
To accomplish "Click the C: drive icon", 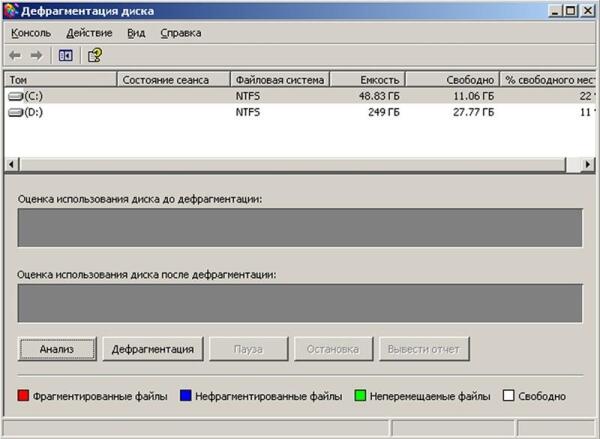I will coord(15,95).
